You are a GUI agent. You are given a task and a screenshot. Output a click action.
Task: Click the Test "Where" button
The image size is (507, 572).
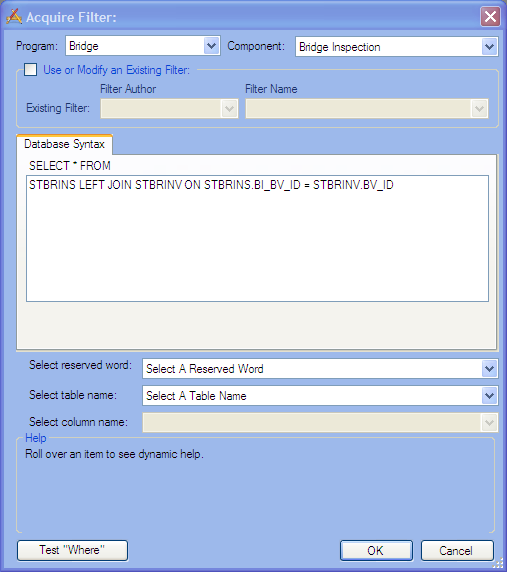pyautogui.click(x=72, y=550)
